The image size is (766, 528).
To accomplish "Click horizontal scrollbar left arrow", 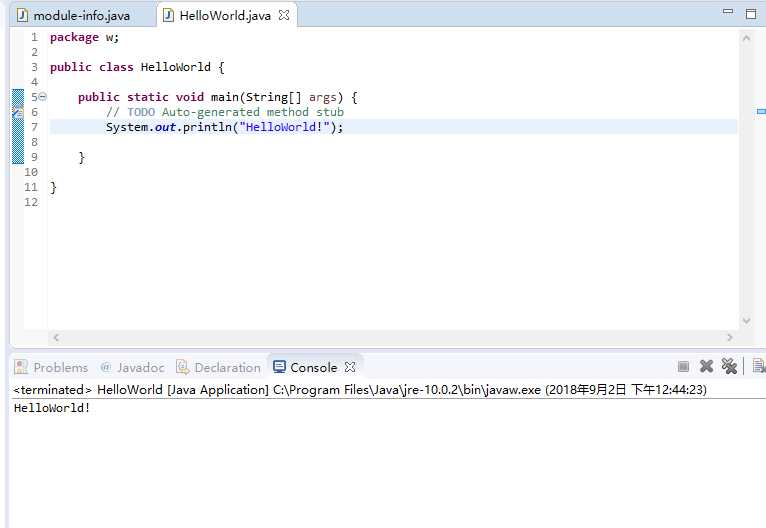I will (x=56, y=337).
